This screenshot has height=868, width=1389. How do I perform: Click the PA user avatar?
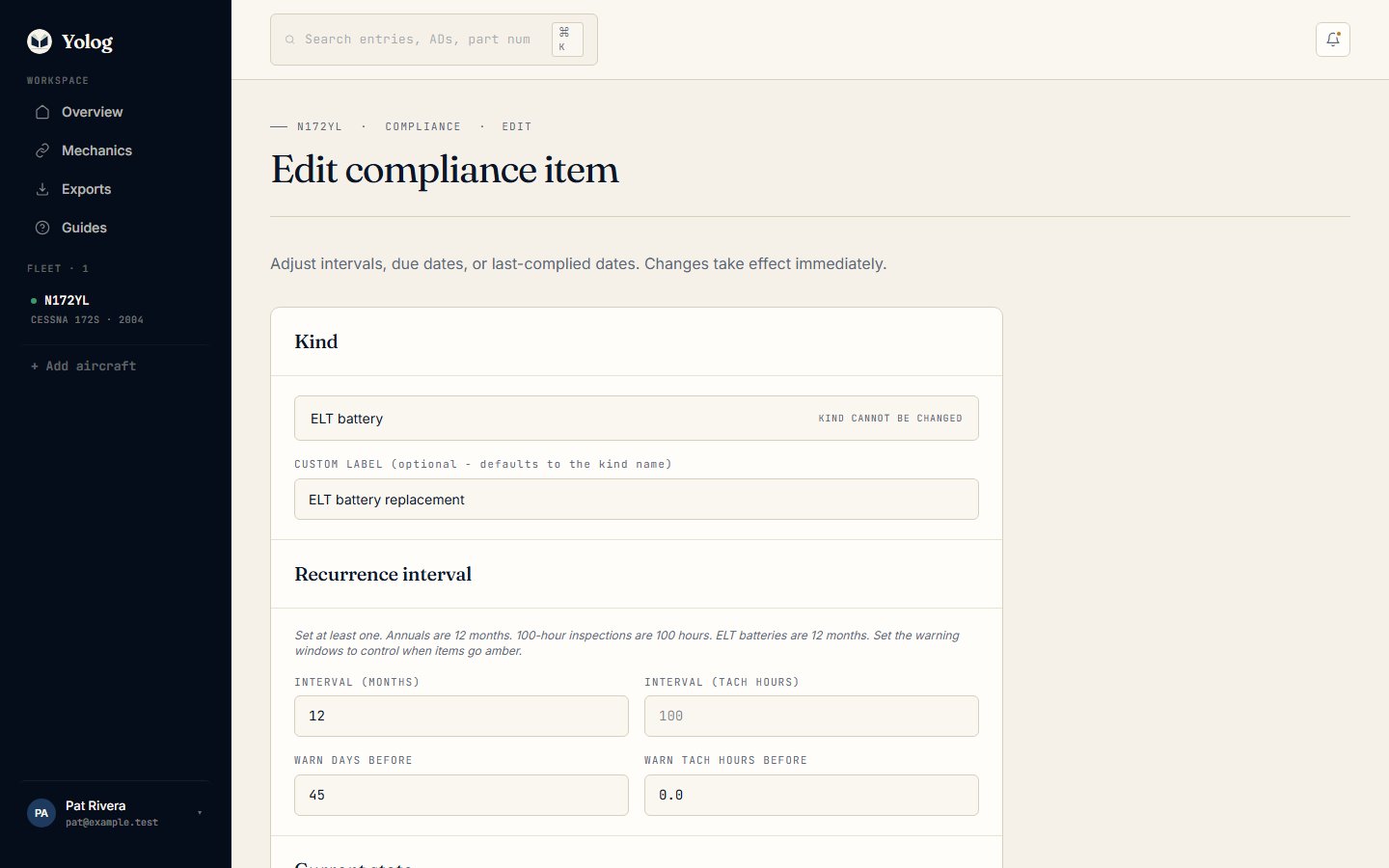[41, 813]
